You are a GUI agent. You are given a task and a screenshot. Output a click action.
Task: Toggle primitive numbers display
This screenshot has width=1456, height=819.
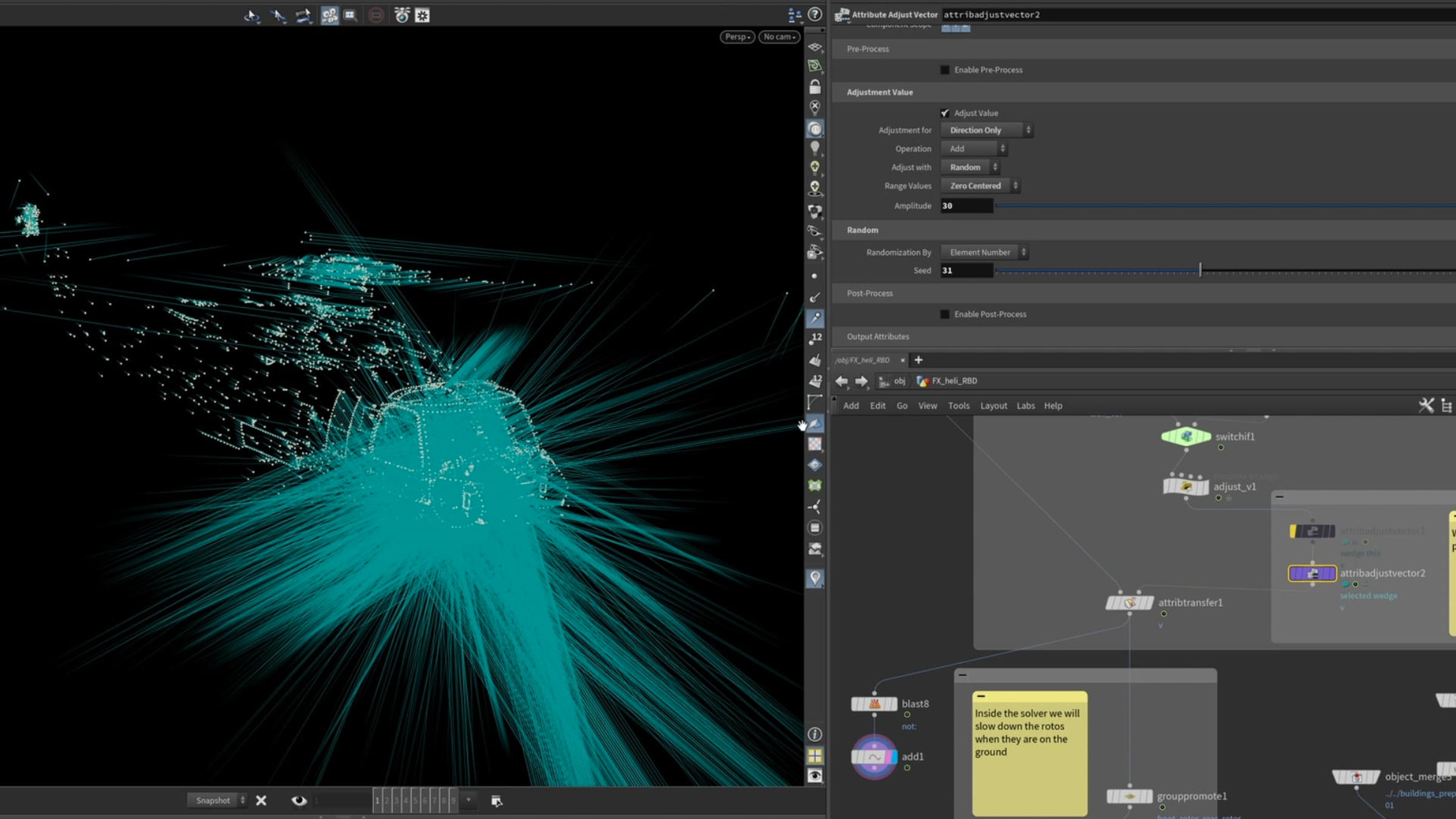[815, 381]
